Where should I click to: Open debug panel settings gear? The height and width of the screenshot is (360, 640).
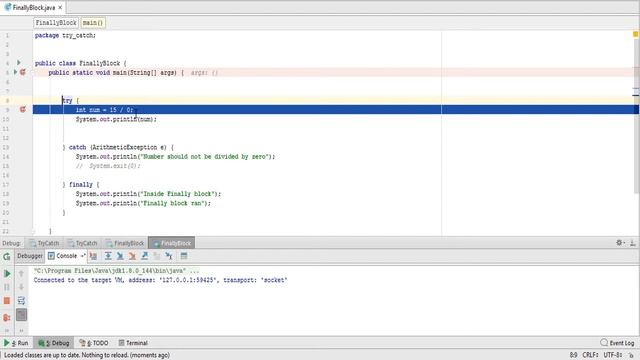coord(620,243)
